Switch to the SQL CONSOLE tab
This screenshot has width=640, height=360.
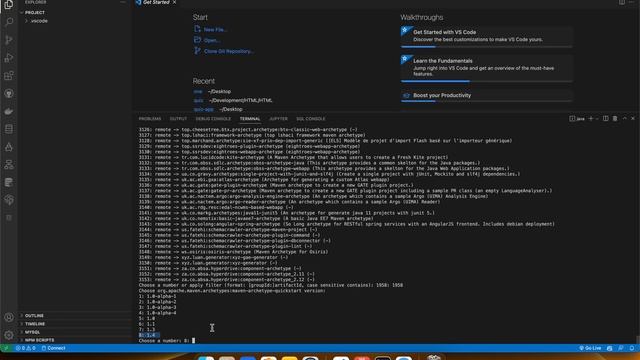pos(311,119)
